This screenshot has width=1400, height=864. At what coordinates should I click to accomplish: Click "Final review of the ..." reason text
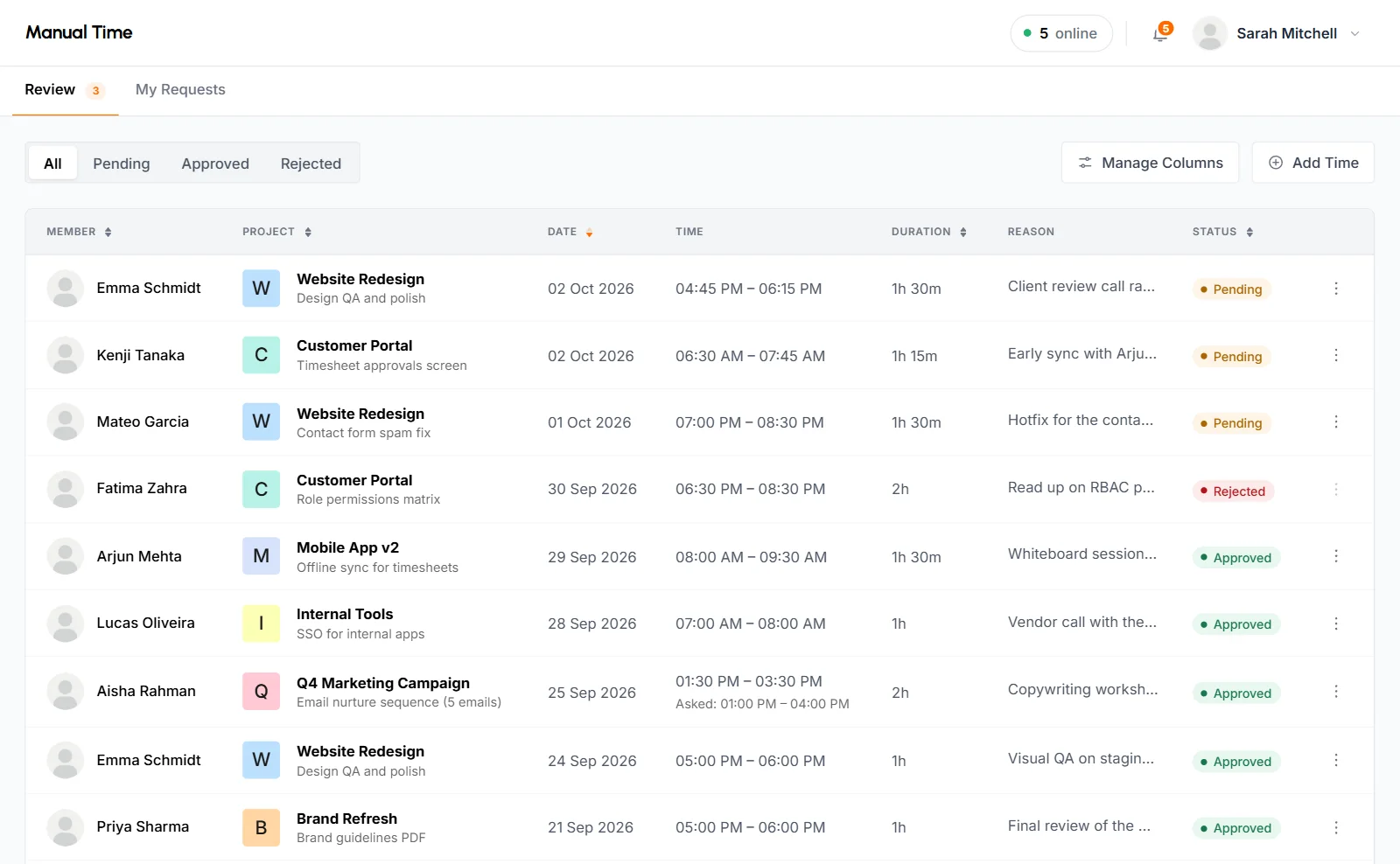(x=1079, y=826)
